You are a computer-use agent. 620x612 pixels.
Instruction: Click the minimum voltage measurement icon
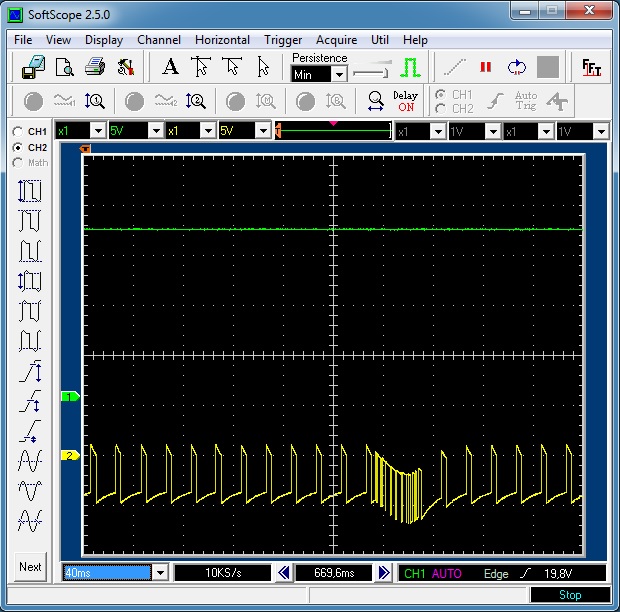click(x=30, y=251)
